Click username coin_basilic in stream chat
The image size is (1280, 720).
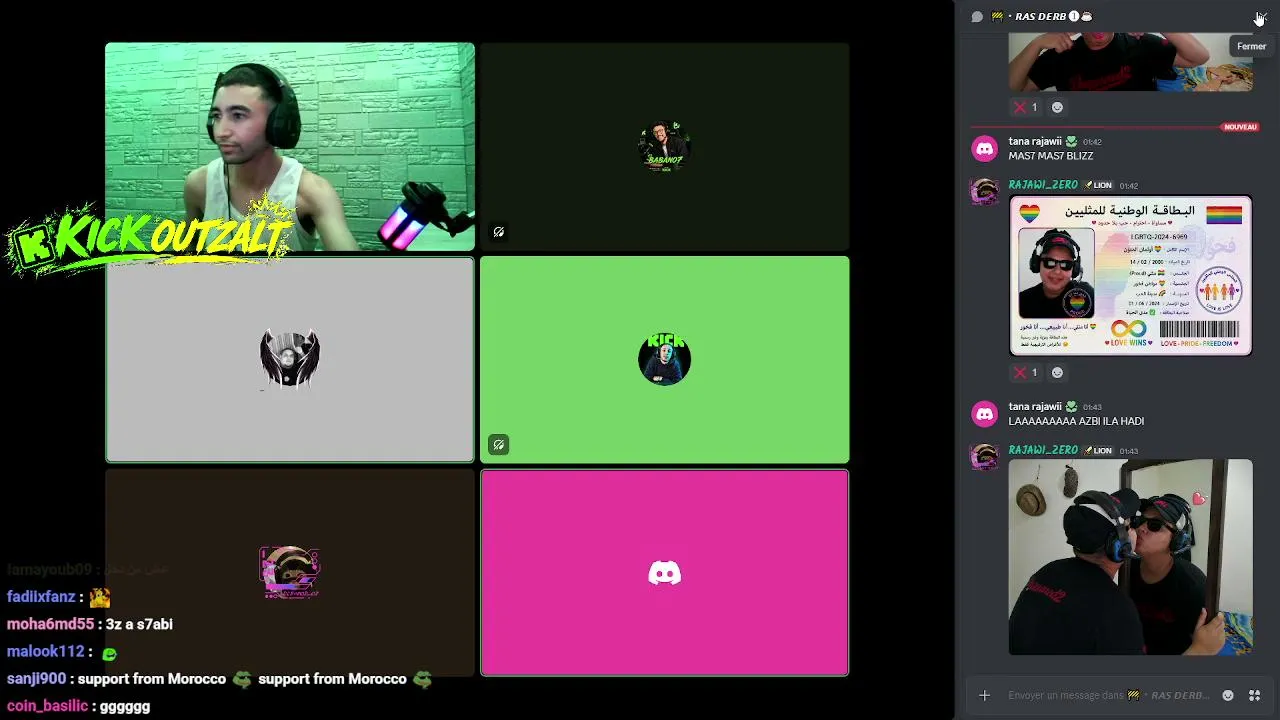click(47, 706)
